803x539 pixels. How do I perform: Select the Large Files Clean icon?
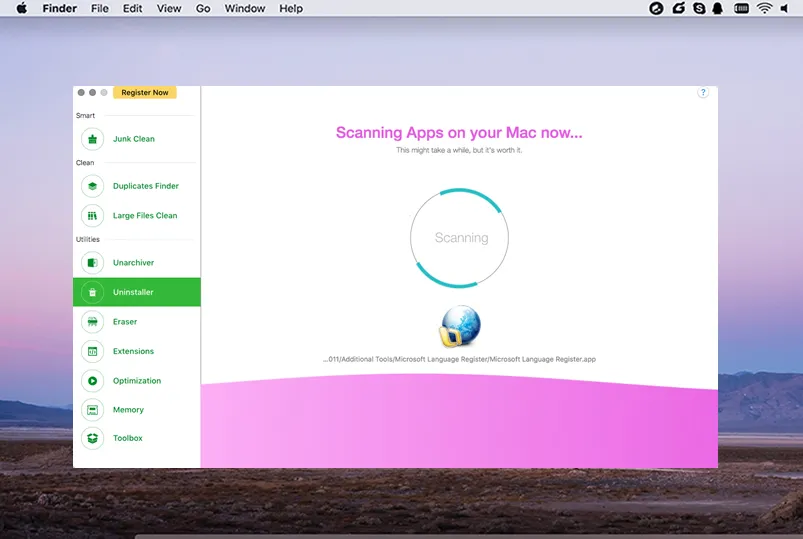click(x=92, y=216)
